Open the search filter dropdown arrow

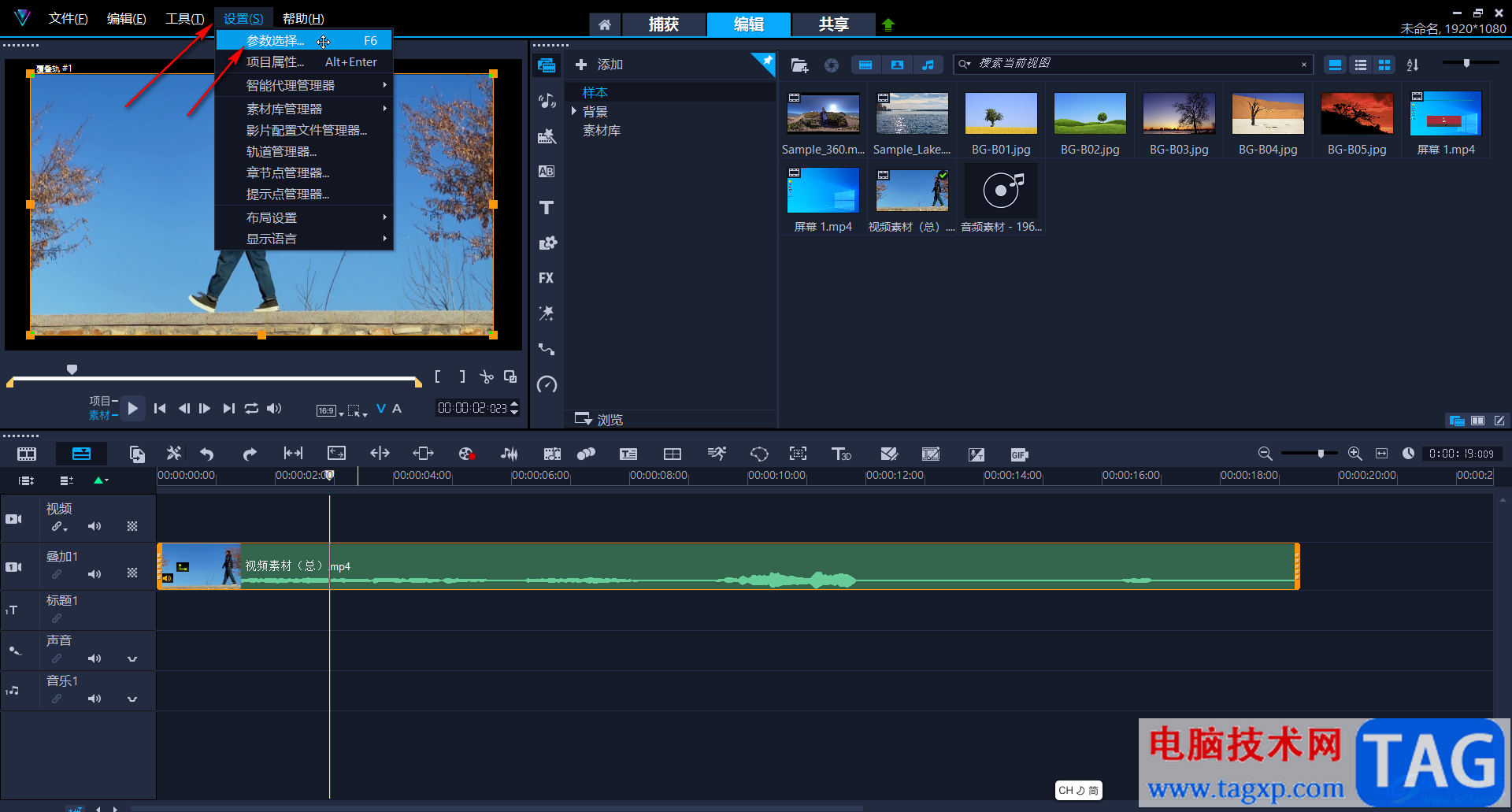[x=965, y=65]
